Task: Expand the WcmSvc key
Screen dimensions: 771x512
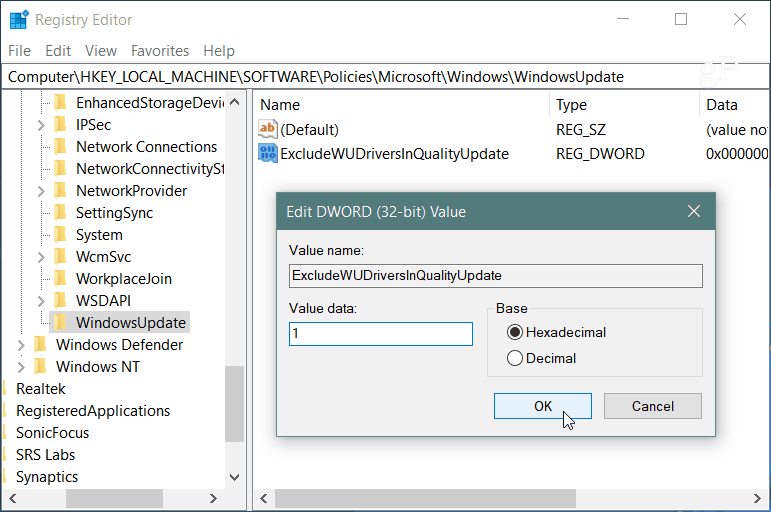Action: 41,257
